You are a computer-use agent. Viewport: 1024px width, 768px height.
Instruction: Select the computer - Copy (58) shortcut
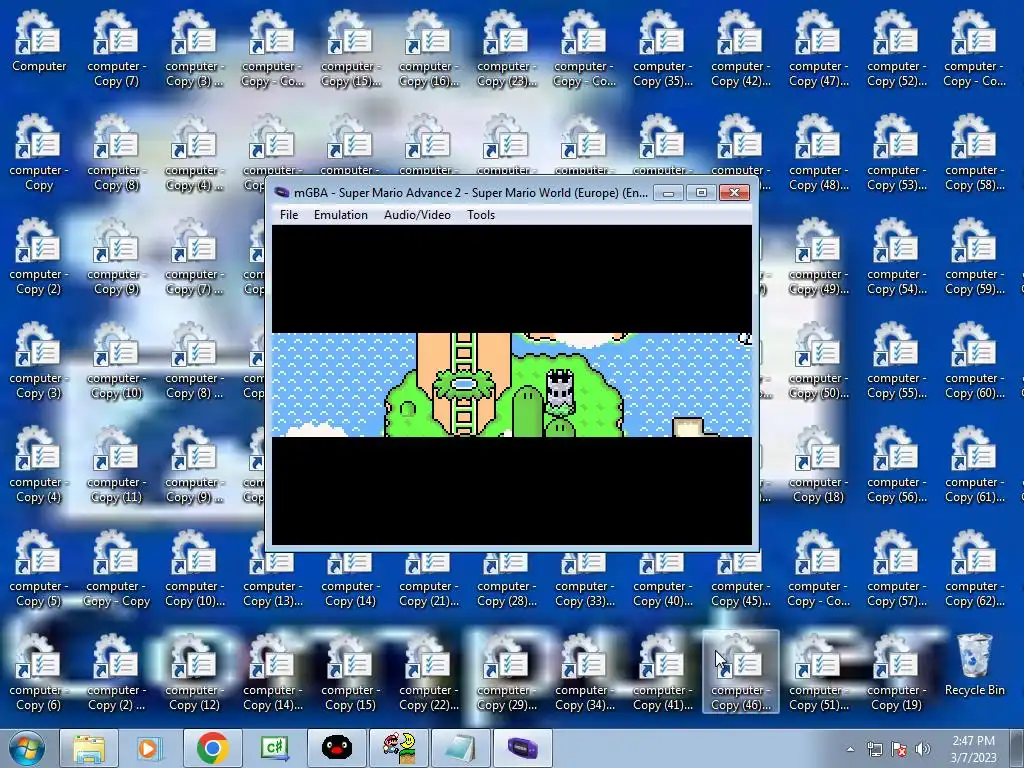(x=974, y=152)
